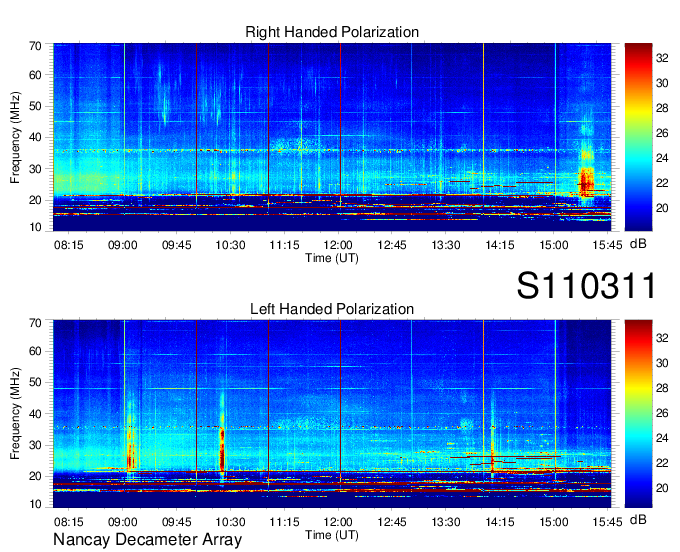This screenshot has width=680, height=552.
Task: Click the 20 value on the top colorbar
Action: (662, 208)
